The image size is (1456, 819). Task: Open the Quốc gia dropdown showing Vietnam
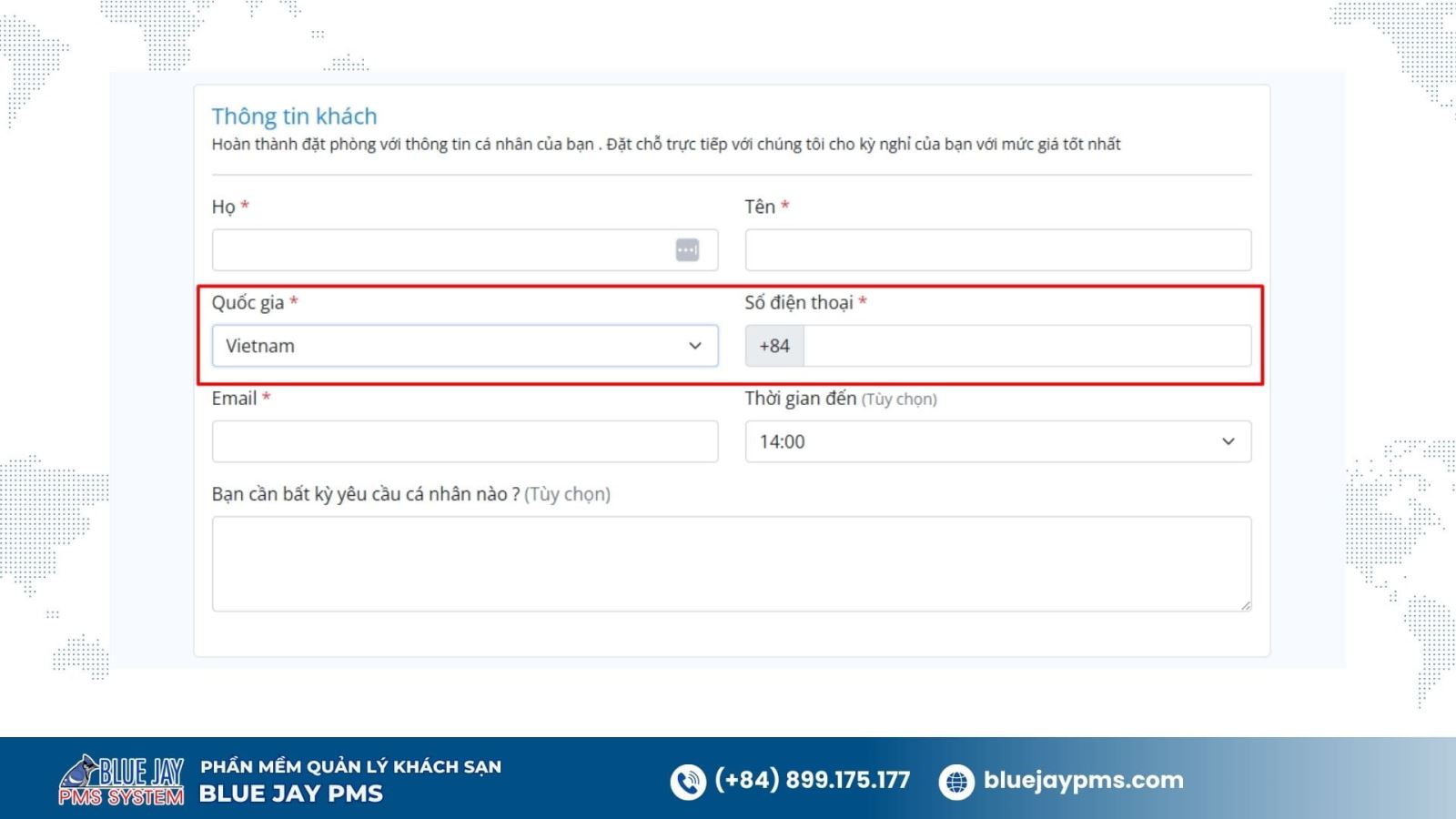[x=464, y=346]
